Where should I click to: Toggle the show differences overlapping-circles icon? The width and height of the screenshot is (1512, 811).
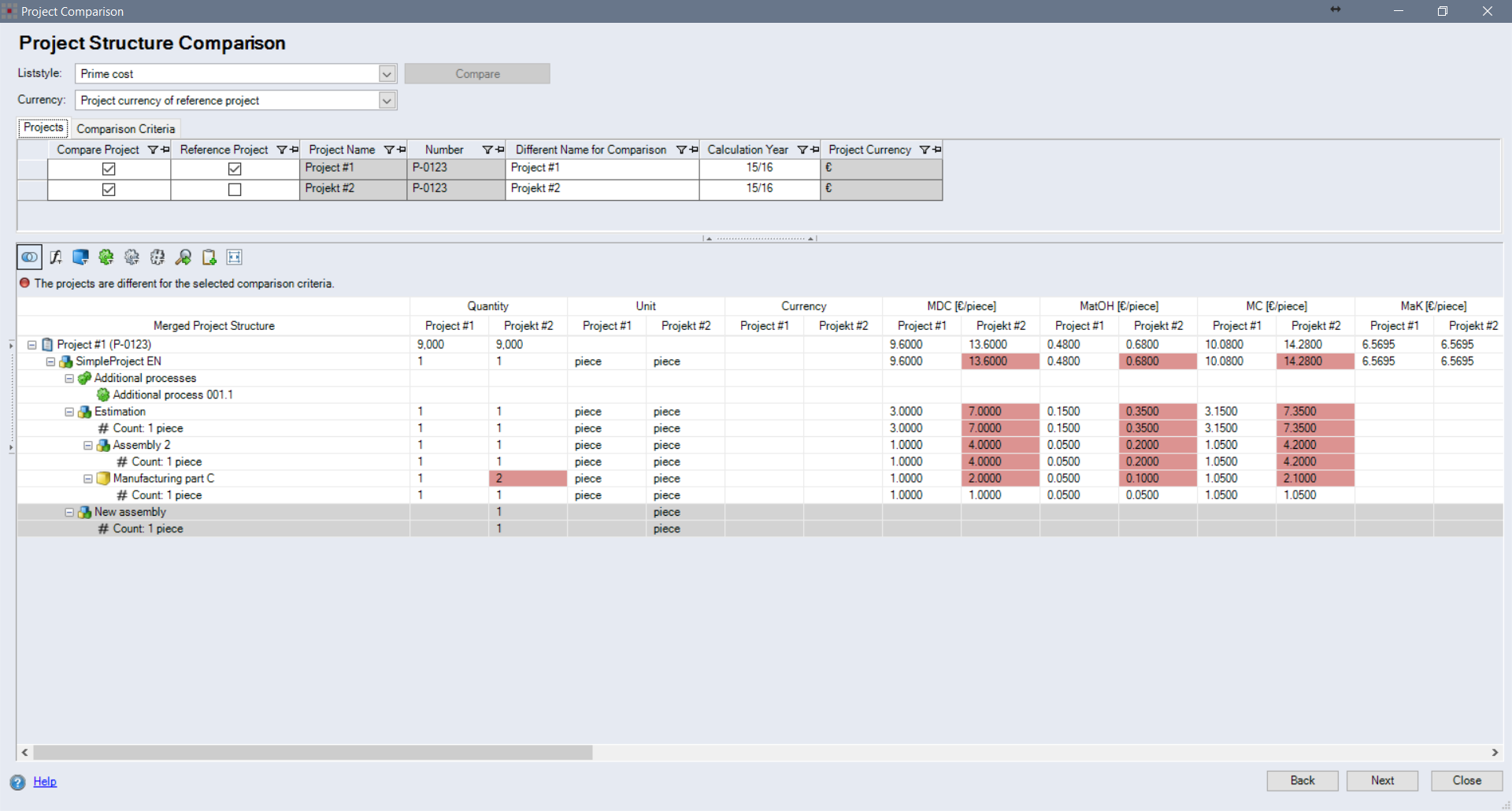point(30,257)
